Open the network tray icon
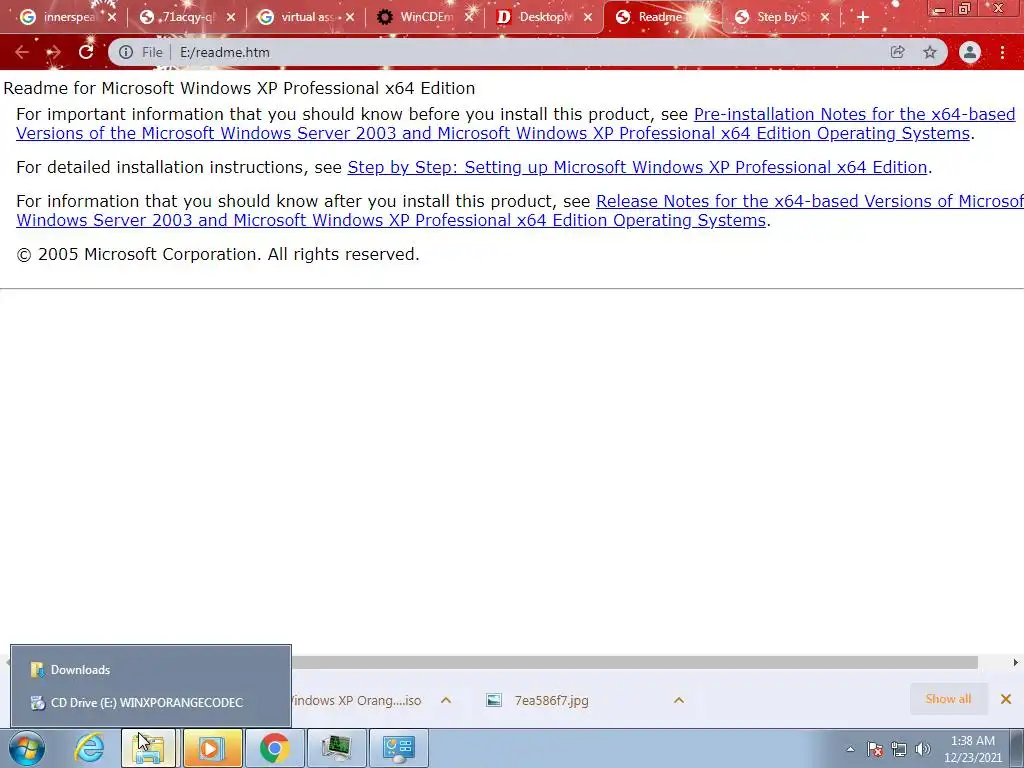 click(899, 749)
